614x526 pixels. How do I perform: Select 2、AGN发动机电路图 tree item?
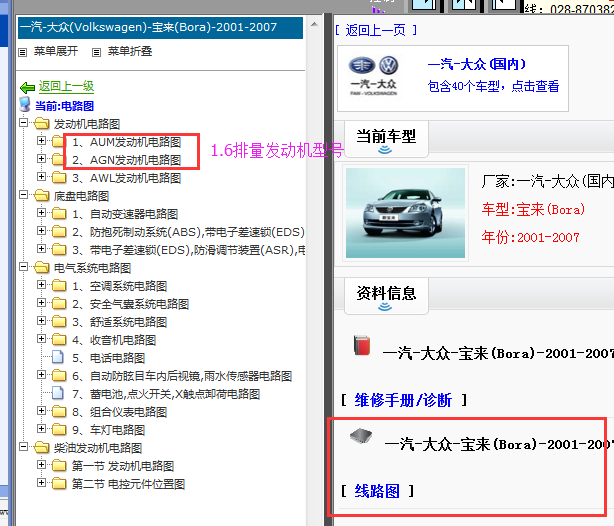pos(126,160)
